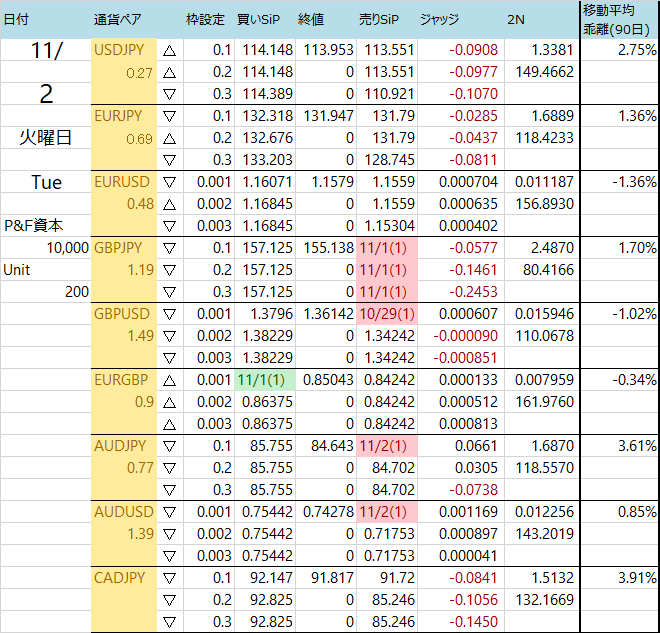
Task: Select the 買いSiP column header
Action: click(x=258, y=19)
